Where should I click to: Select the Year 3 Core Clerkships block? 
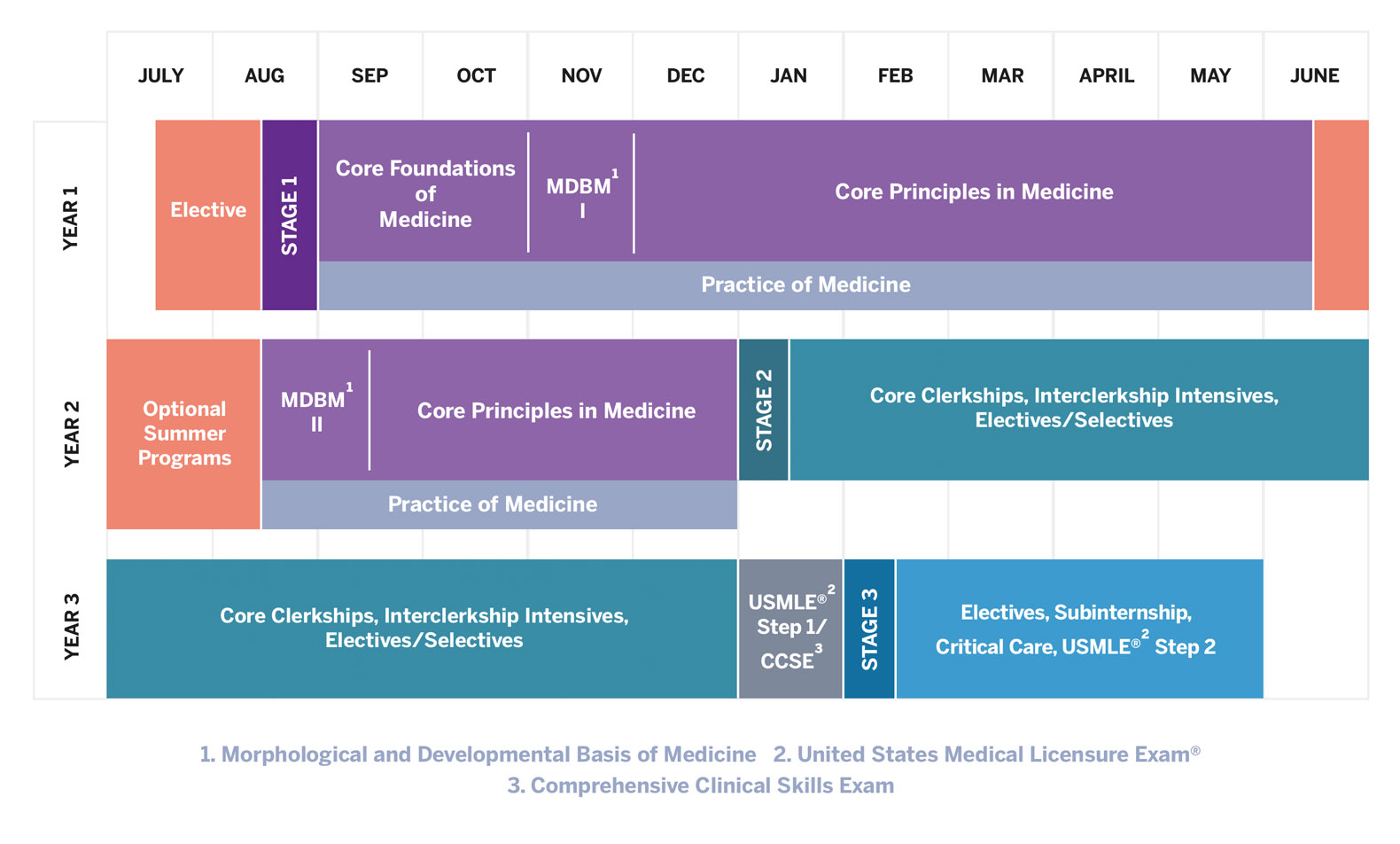pyautogui.click(x=424, y=628)
